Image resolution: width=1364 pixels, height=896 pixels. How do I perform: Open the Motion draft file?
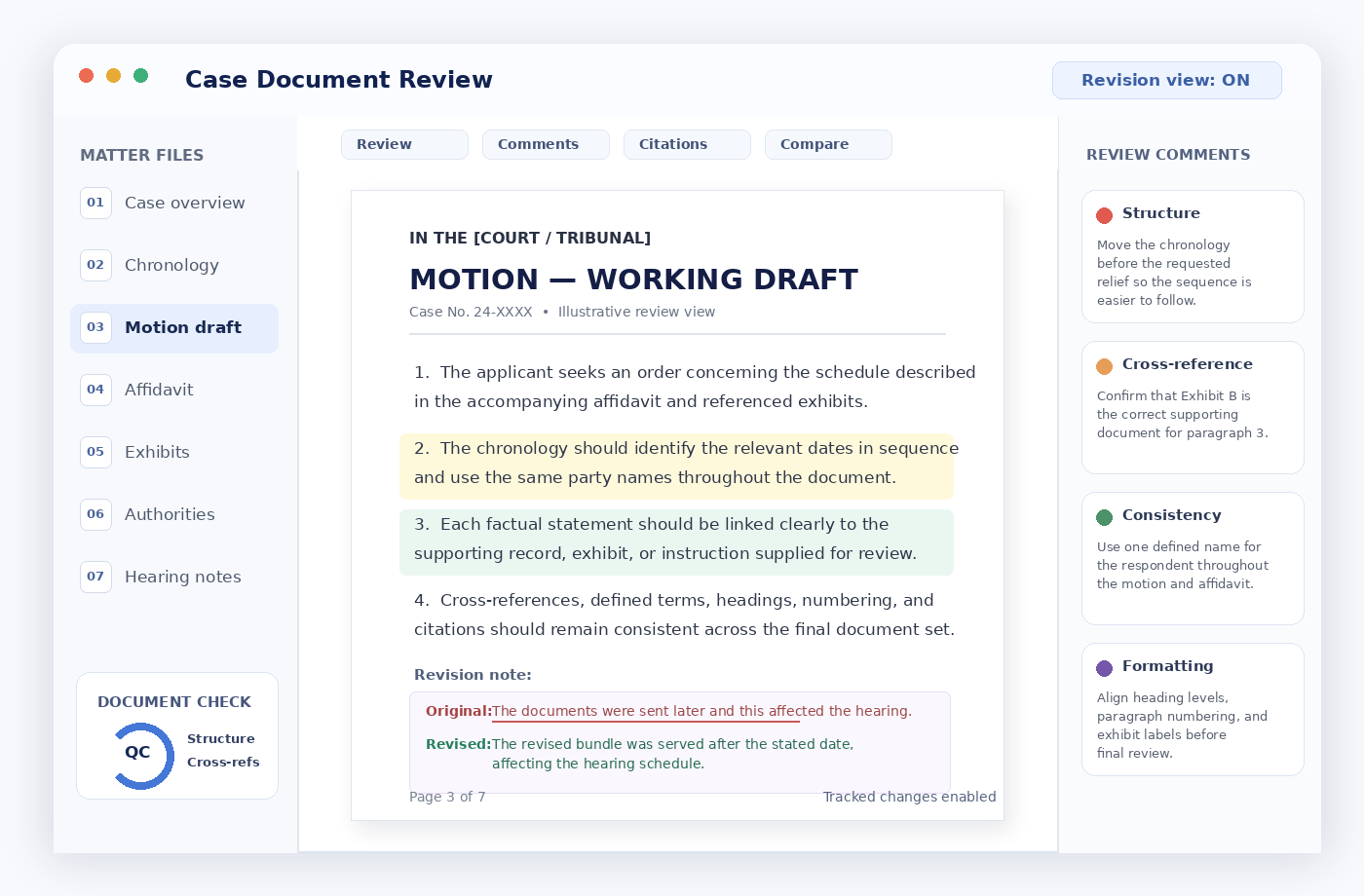pos(174,327)
